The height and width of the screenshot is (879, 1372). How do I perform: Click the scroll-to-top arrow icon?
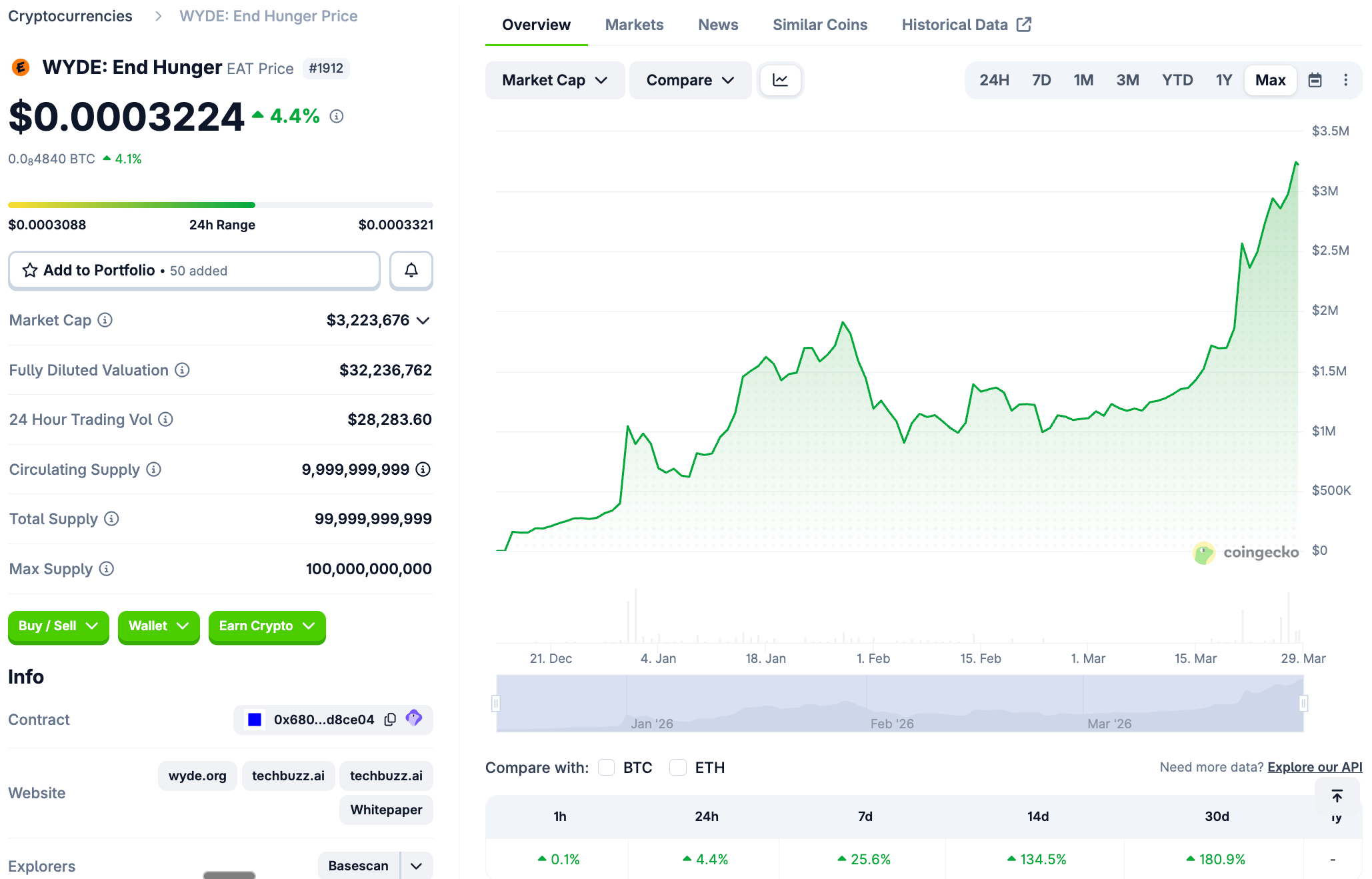[1337, 796]
